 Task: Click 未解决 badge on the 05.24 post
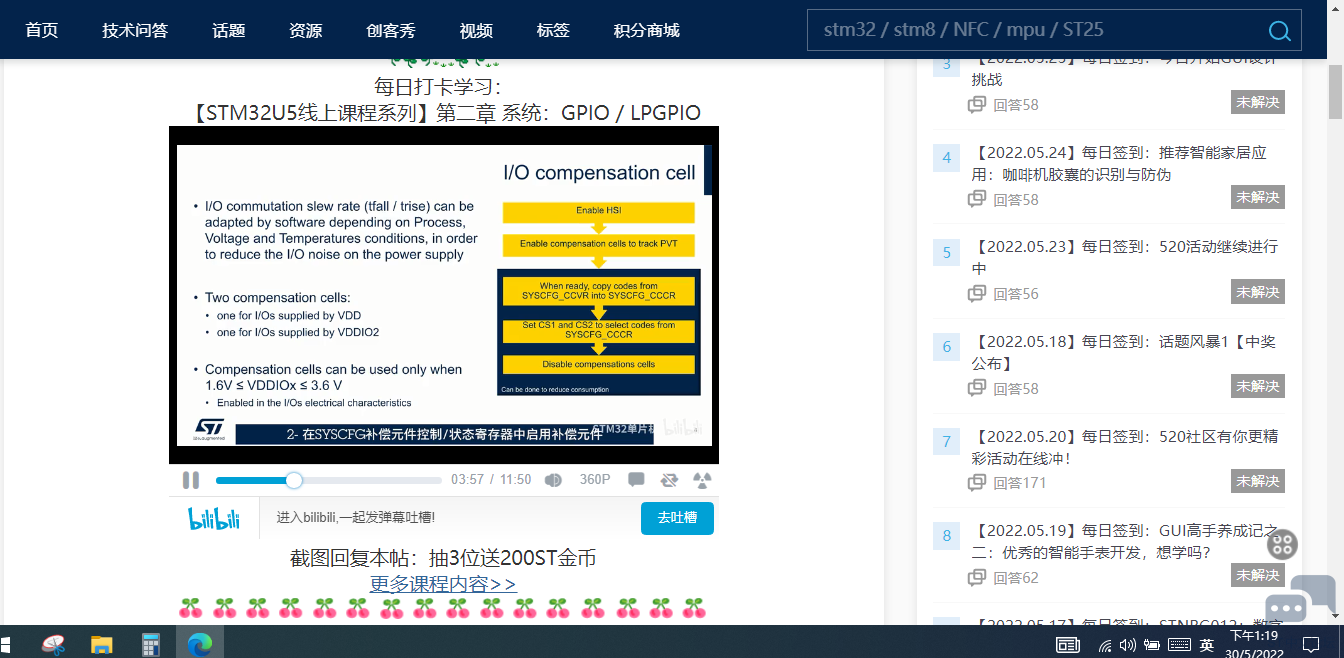(x=1257, y=197)
